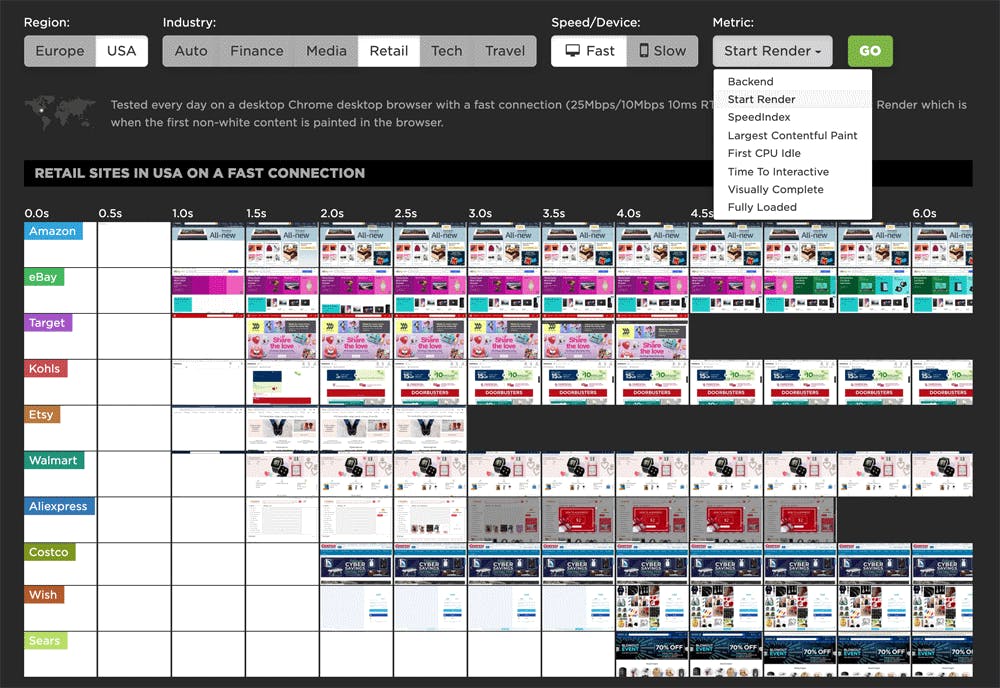Switch industry to Auto

pyautogui.click(x=191, y=51)
